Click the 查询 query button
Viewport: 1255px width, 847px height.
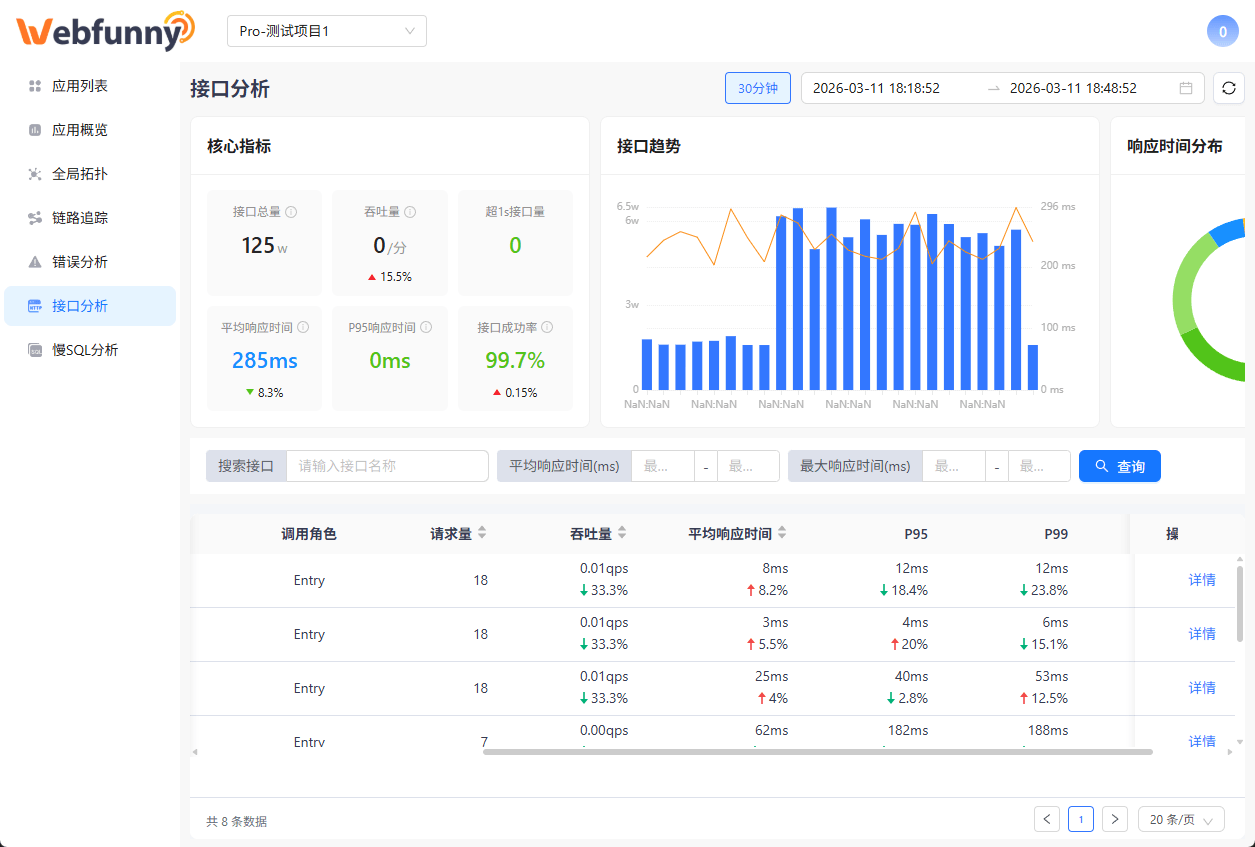[1119, 465]
